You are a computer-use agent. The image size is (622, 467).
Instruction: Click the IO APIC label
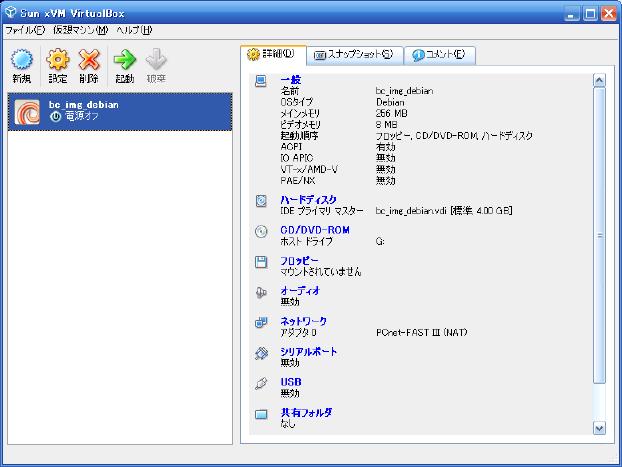tap(296, 158)
